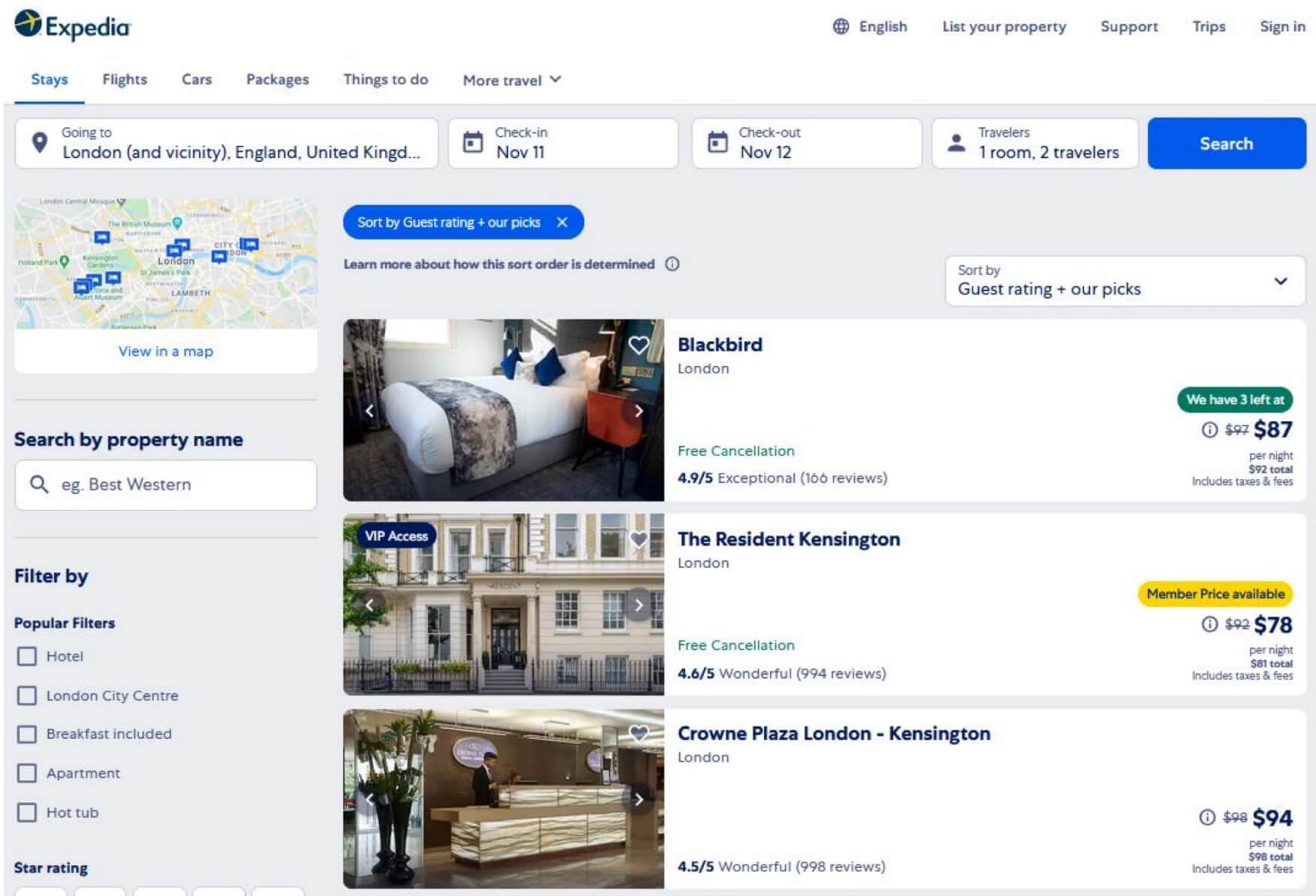Image resolution: width=1316 pixels, height=896 pixels.
Task: Click the Travelers person icon
Action: coord(956,142)
